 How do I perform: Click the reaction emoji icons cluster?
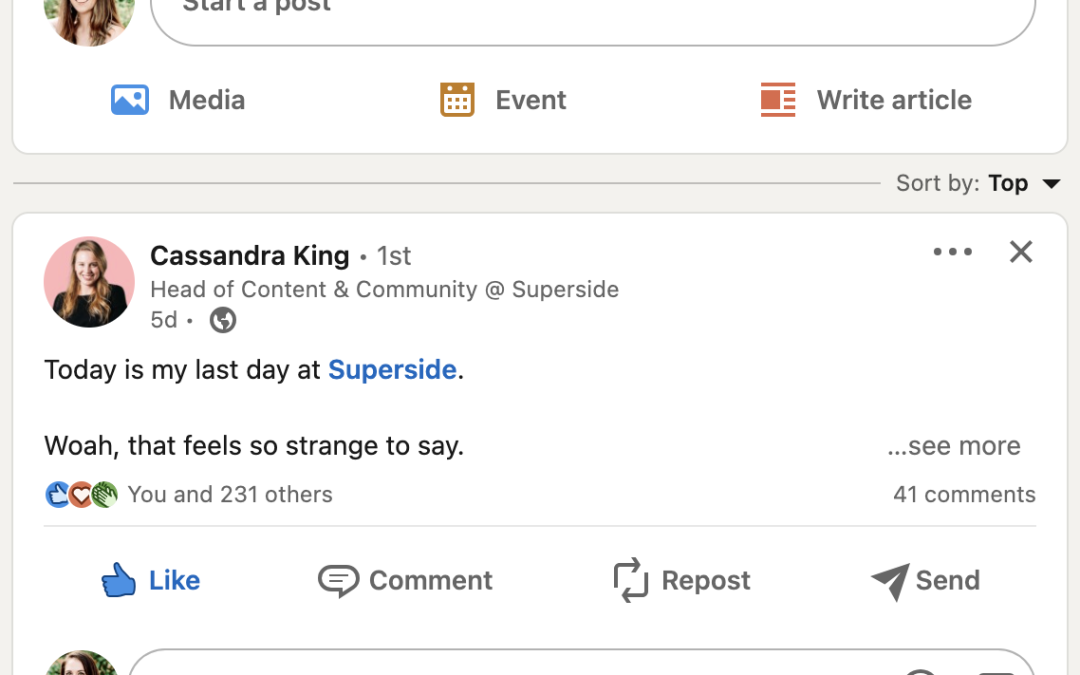81,494
